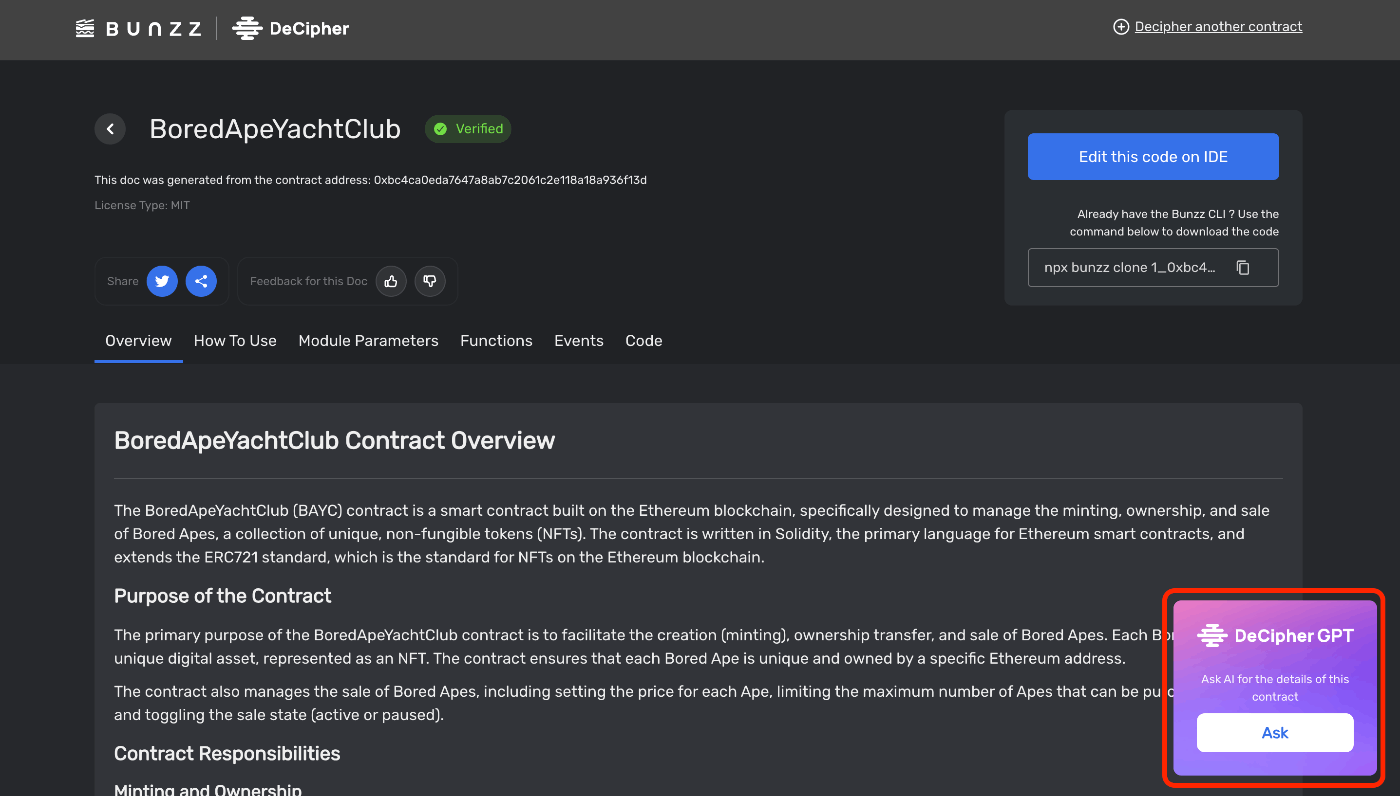Switch to the How To Use tab

coord(235,341)
